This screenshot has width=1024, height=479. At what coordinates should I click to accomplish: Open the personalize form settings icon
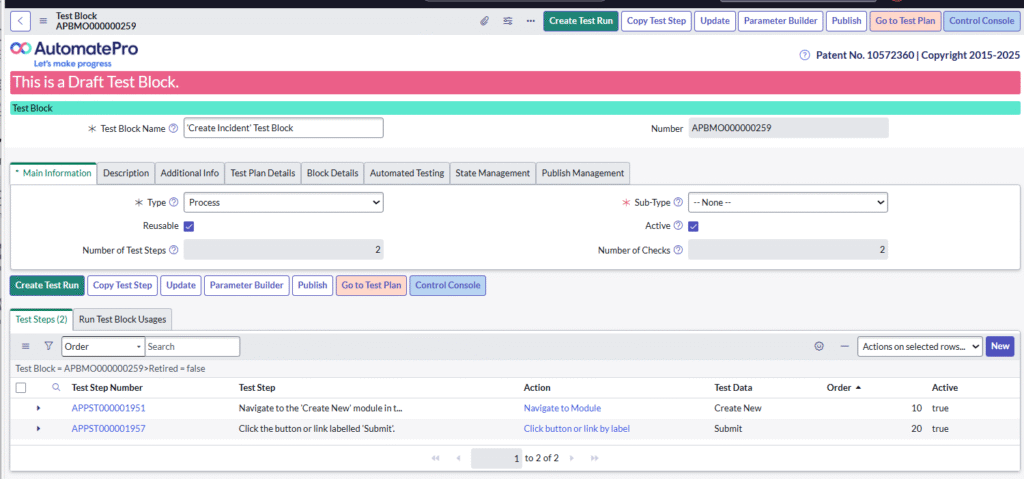[507, 21]
